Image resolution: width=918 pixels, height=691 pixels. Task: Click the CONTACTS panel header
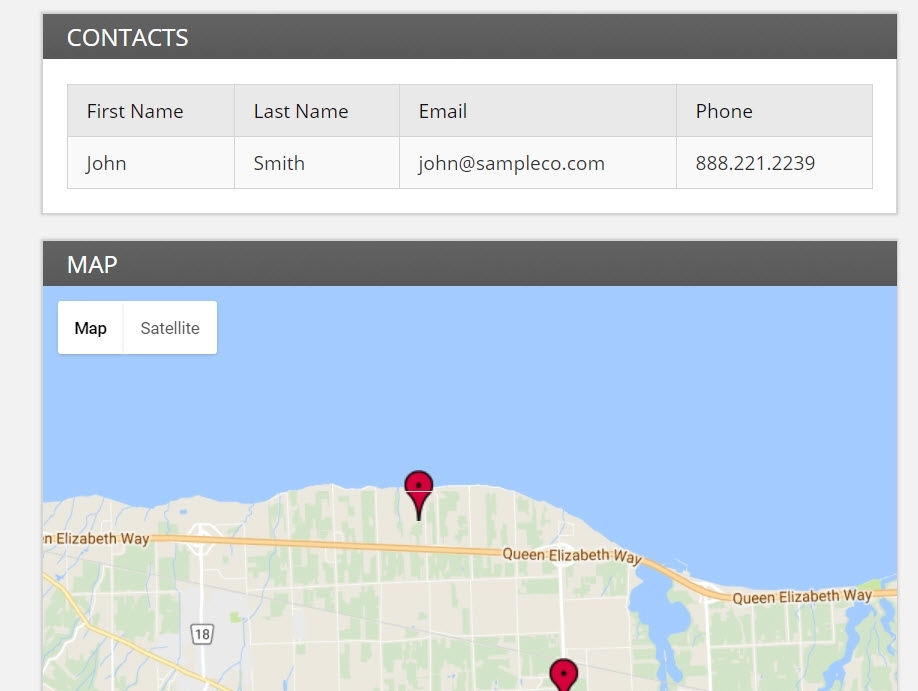pyautogui.click(x=470, y=37)
